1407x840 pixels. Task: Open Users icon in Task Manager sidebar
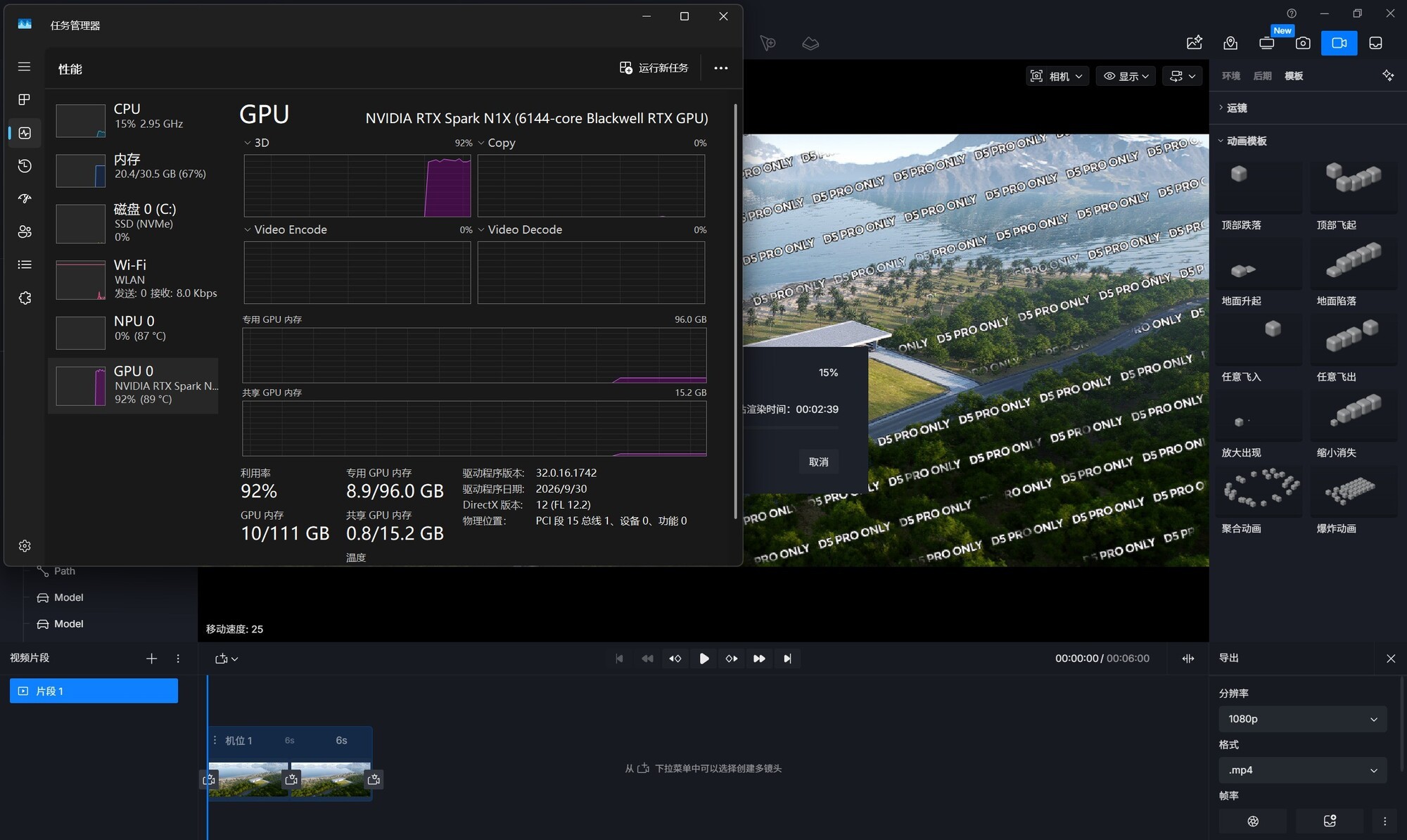pos(25,231)
